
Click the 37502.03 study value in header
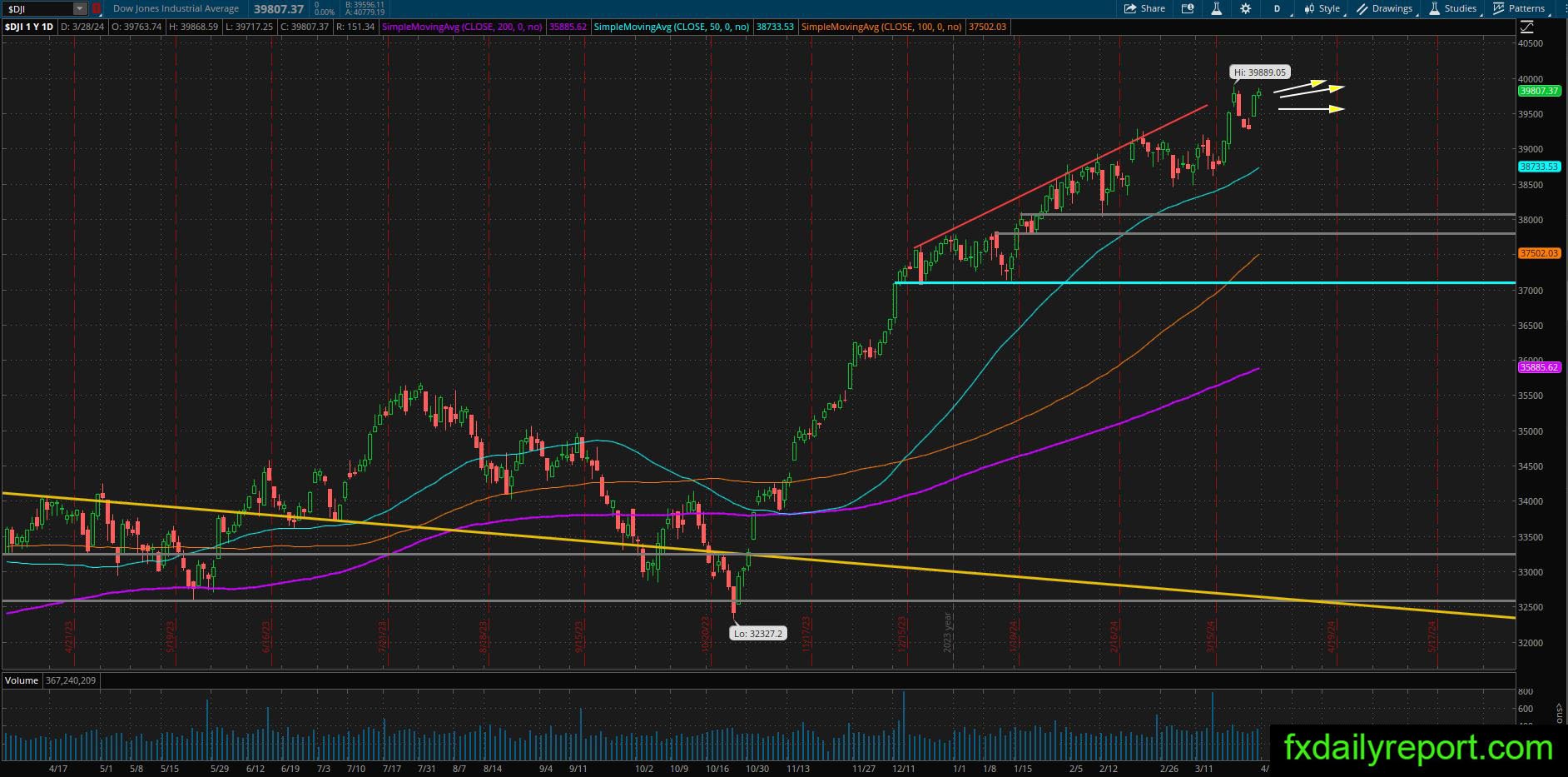(988, 27)
